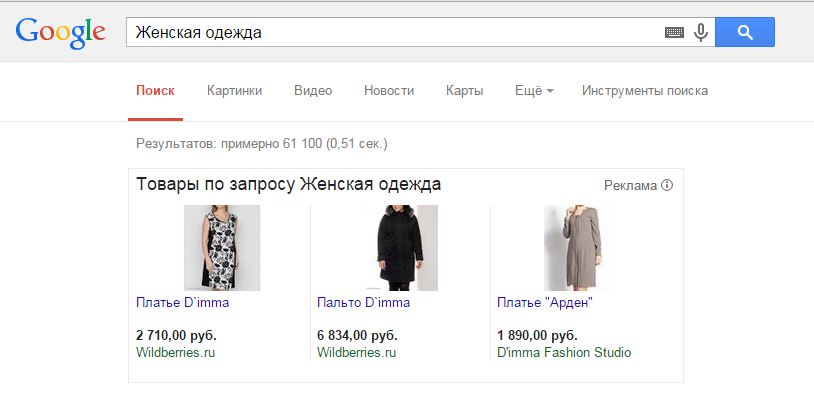This screenshot has height=397, width=814.
Task: Open Инструменты поиска options
Action: coord(645,91)
